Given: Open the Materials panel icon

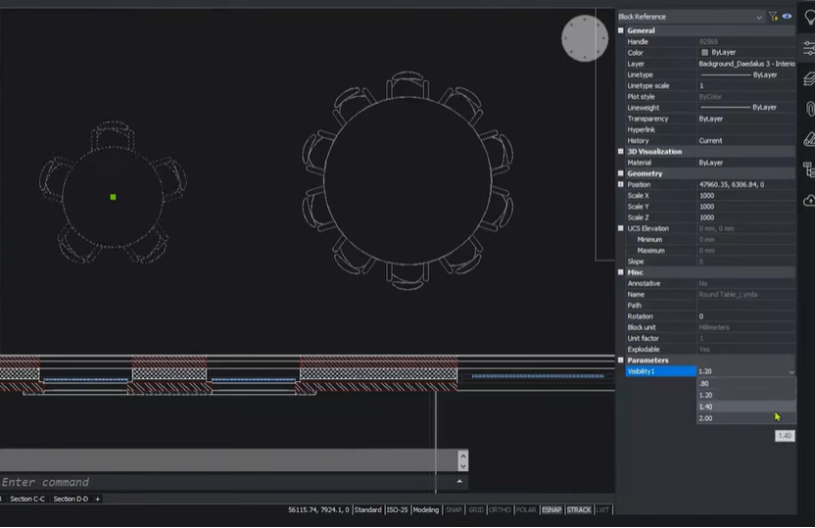Looking at the screenshot, I should (x=809, y=139).
